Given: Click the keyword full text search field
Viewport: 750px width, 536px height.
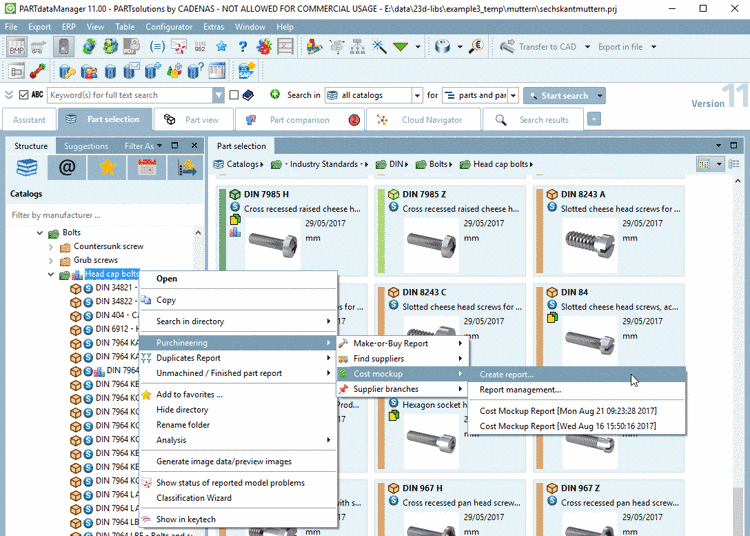Looking at the screenshot, I should (x=130, y=95).
